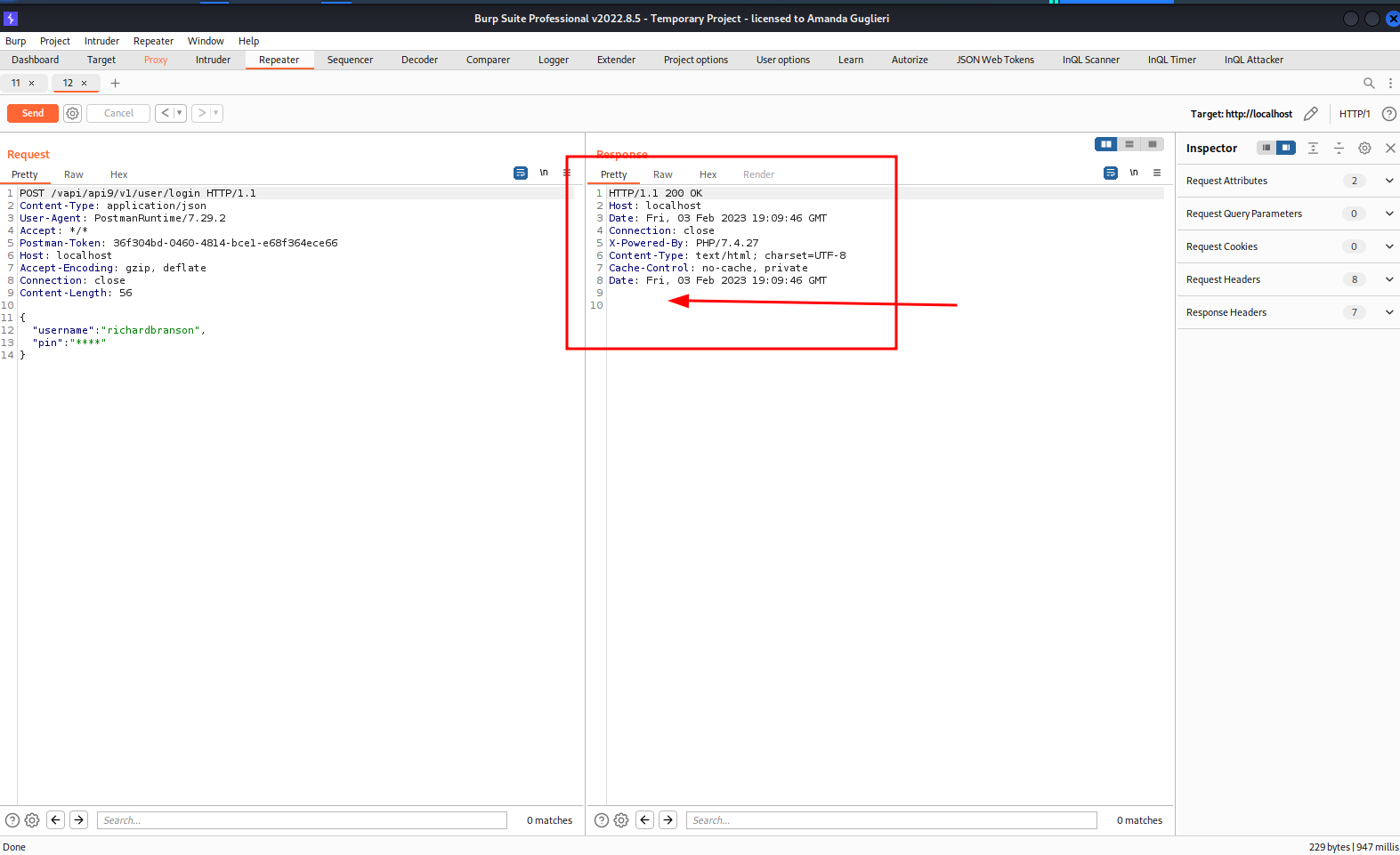Toggle request message wrap icon
Image resolution: width=1400 pixels, height=855 pixels.
(x=521, y=173)
